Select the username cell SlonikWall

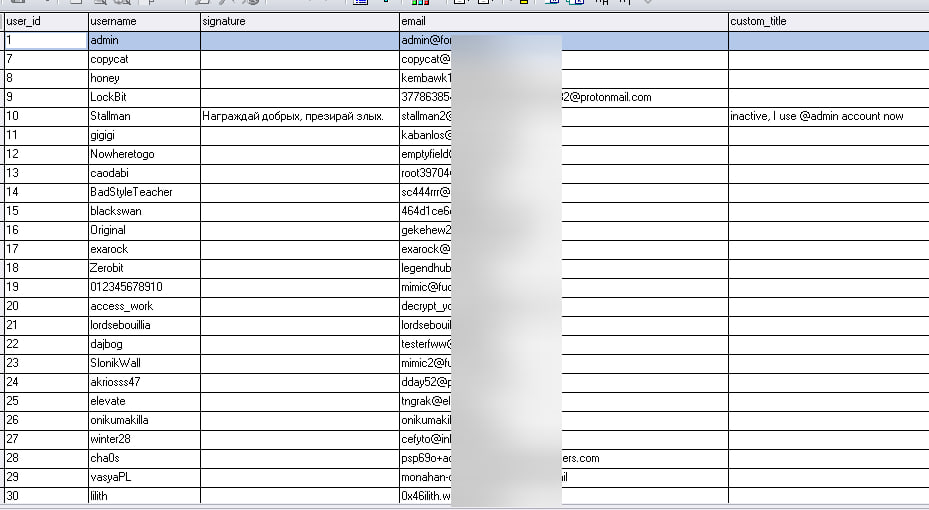(145, 363)
